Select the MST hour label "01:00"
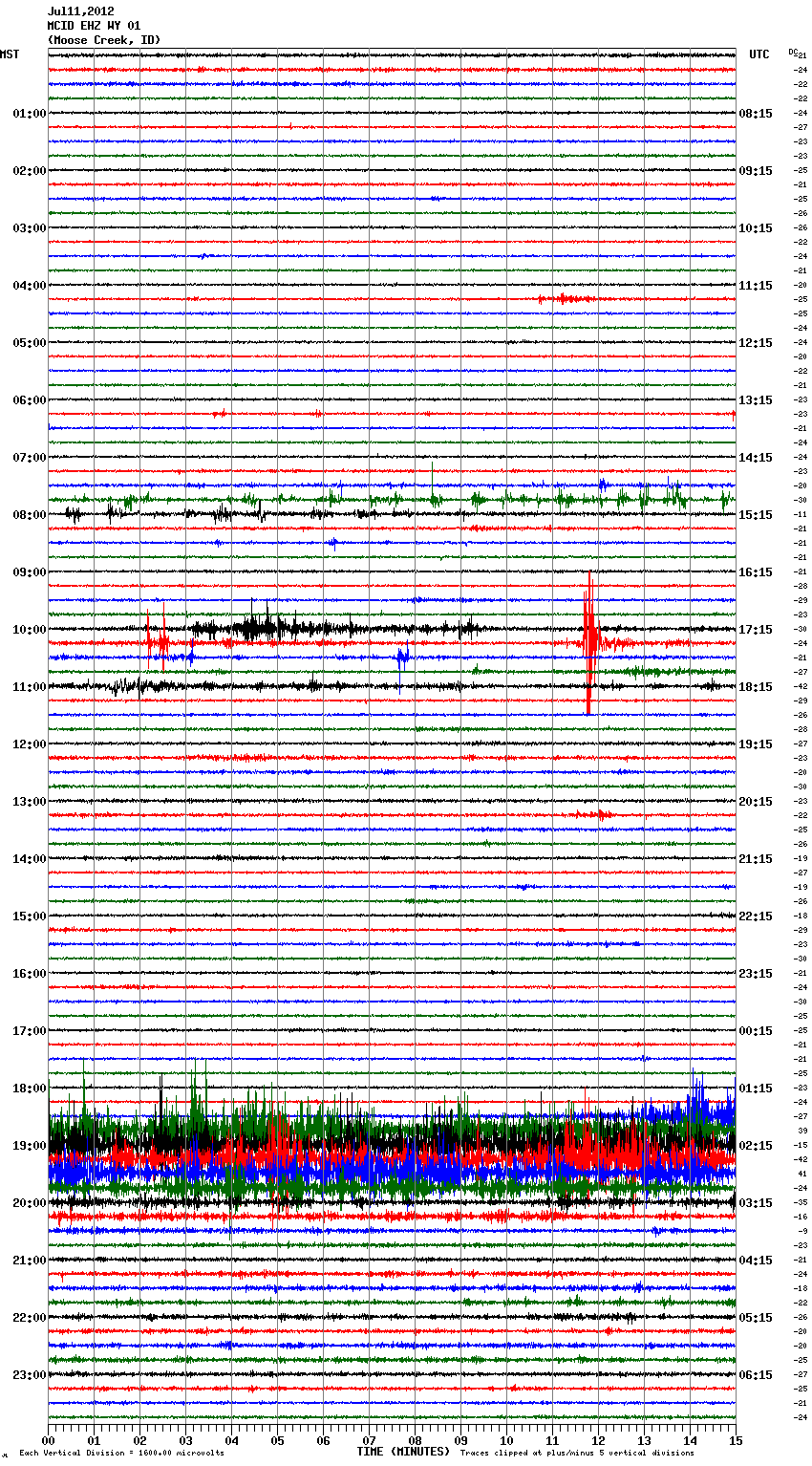812x1466 pixels. pos(30,114)
